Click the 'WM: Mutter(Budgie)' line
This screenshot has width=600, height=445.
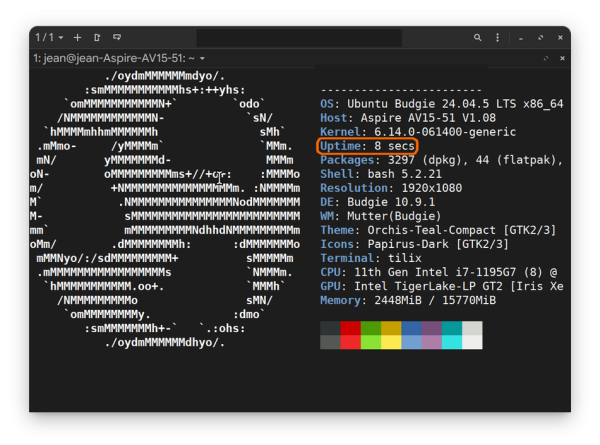point(381,216)
